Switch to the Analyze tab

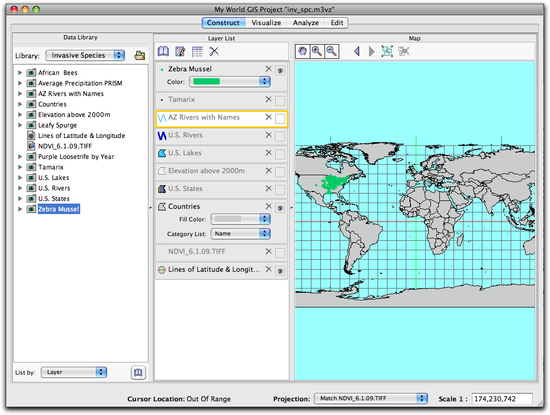(306, 23)
